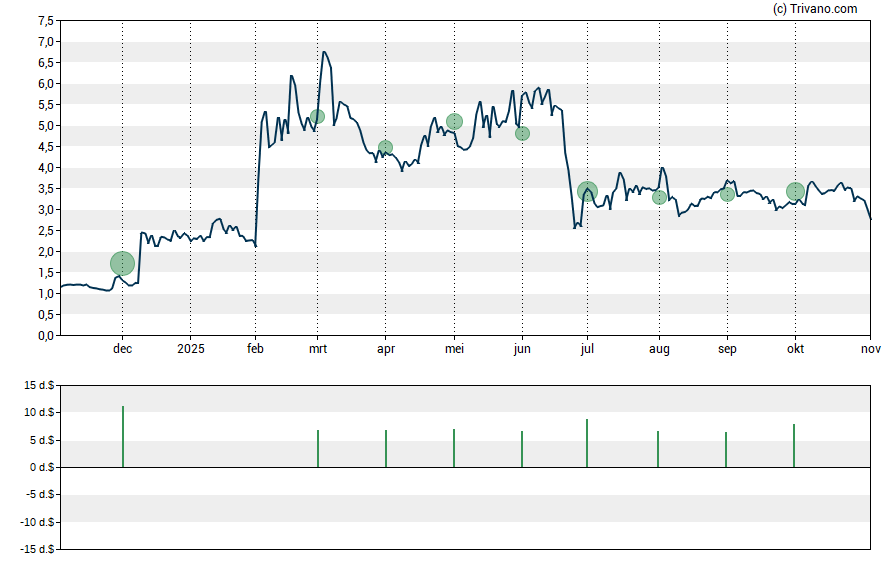Click the '3,0' y-axis value
The width and height of the screenshot is (888, 565).
tap(46, 209)
